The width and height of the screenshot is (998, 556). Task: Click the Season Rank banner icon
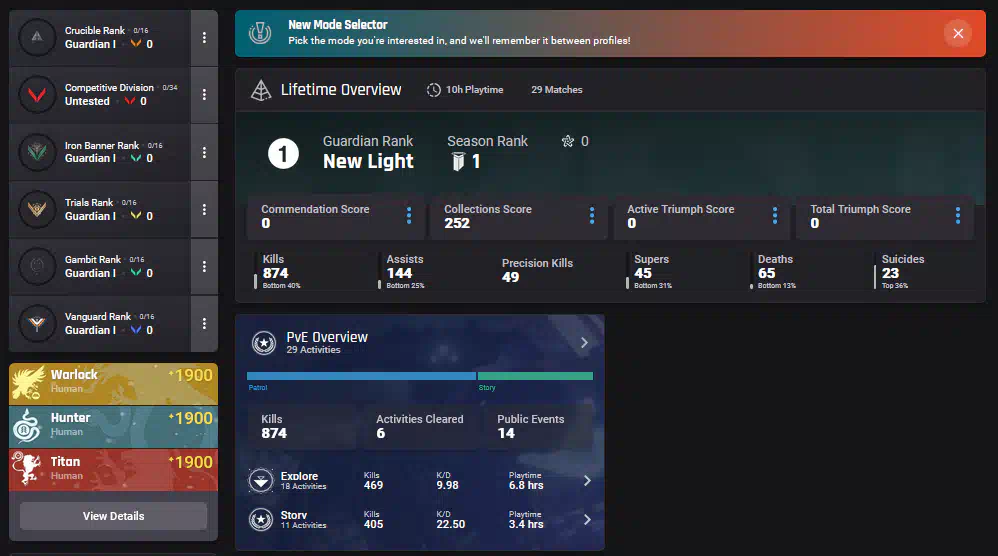(458, 162)
